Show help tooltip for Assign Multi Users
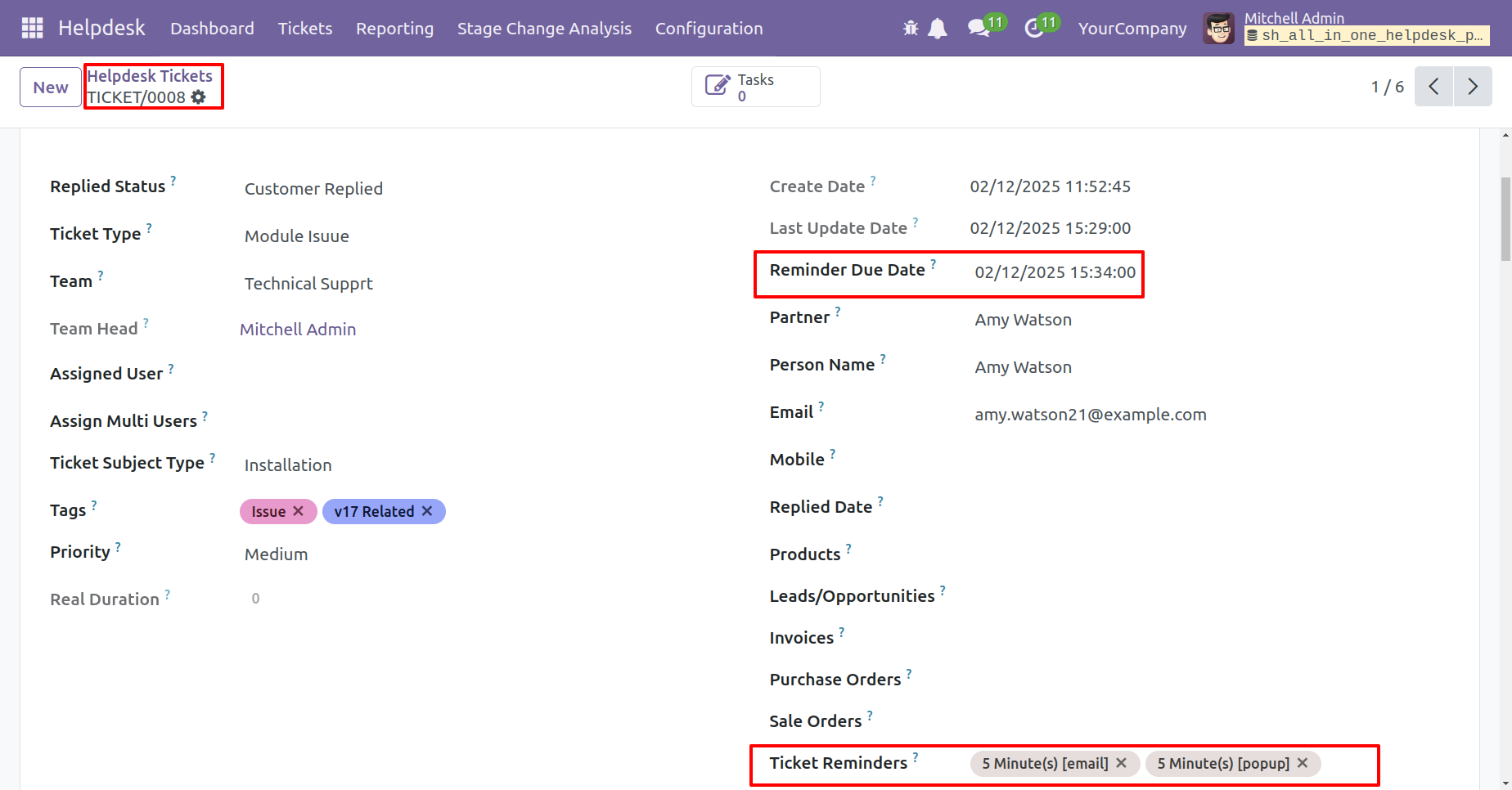Image resolution: width=1512 pixels, height=790 pixels. pyautogui.click(x=205, y=415)
